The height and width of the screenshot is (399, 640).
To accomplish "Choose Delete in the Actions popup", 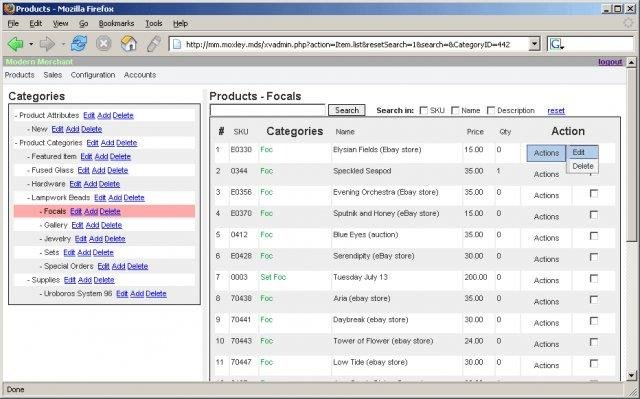I will pyautogui.click(x=582, y=166).
